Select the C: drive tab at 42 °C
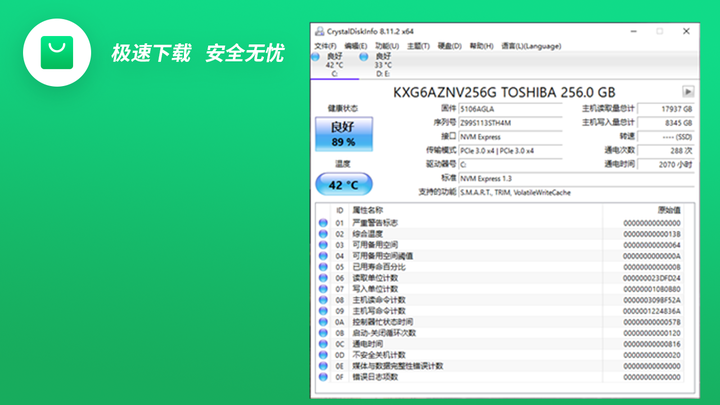The image size is (720, 405). coord(335,64)
